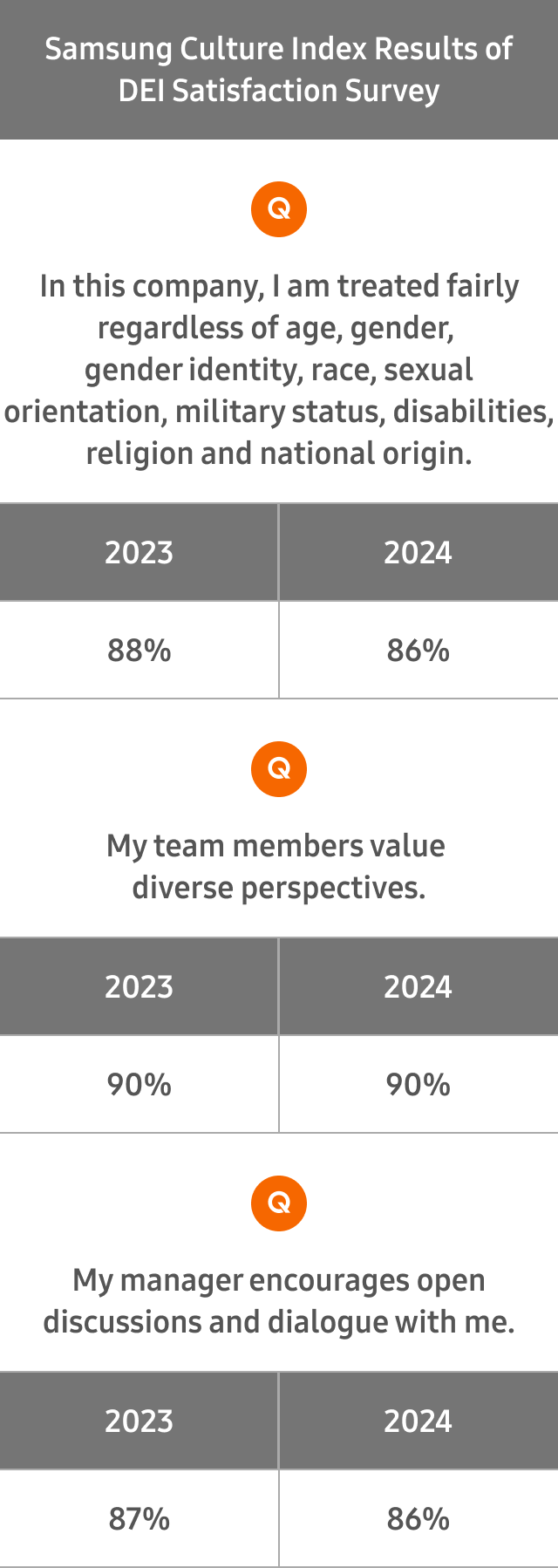Viewport: 558px width, 1568px height.
Task: Click the 87% result cell
Action: pos(139,1519)
